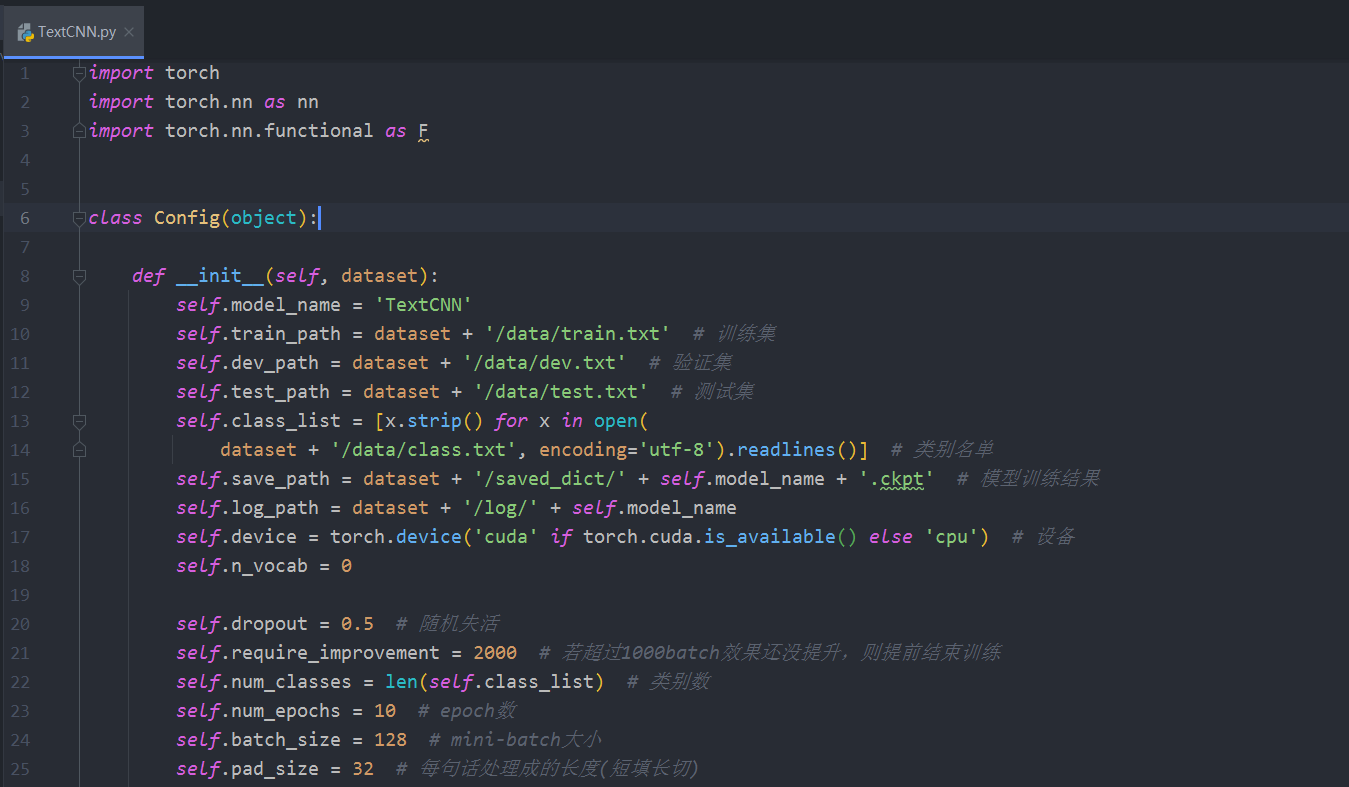Image resolution: width=1349 pixels, height=787 pixels.
Task: Click the '/log/' string on line 16
Action: tap(500, 508)
